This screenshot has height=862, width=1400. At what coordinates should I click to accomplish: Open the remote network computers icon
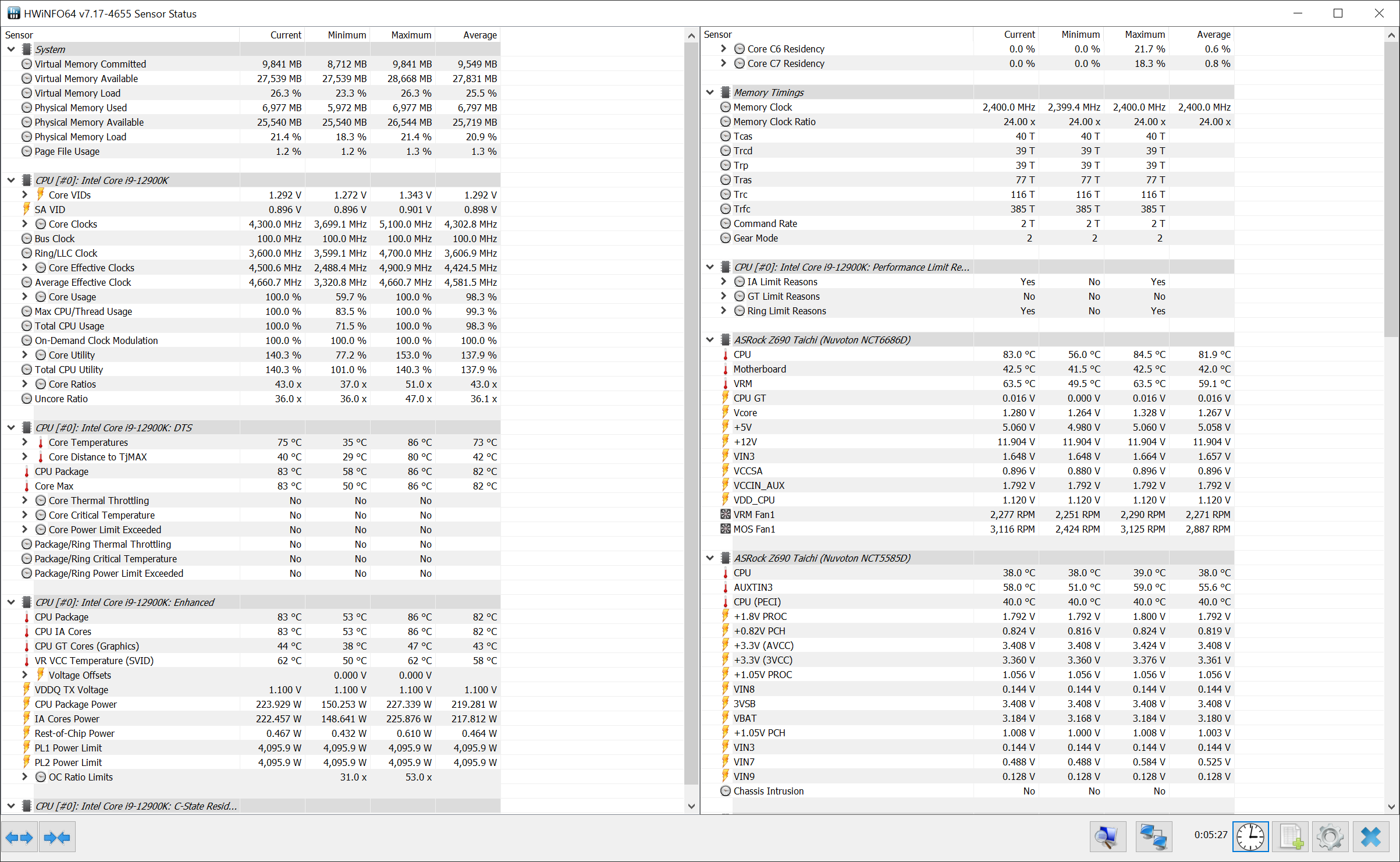click(1154, 838)
